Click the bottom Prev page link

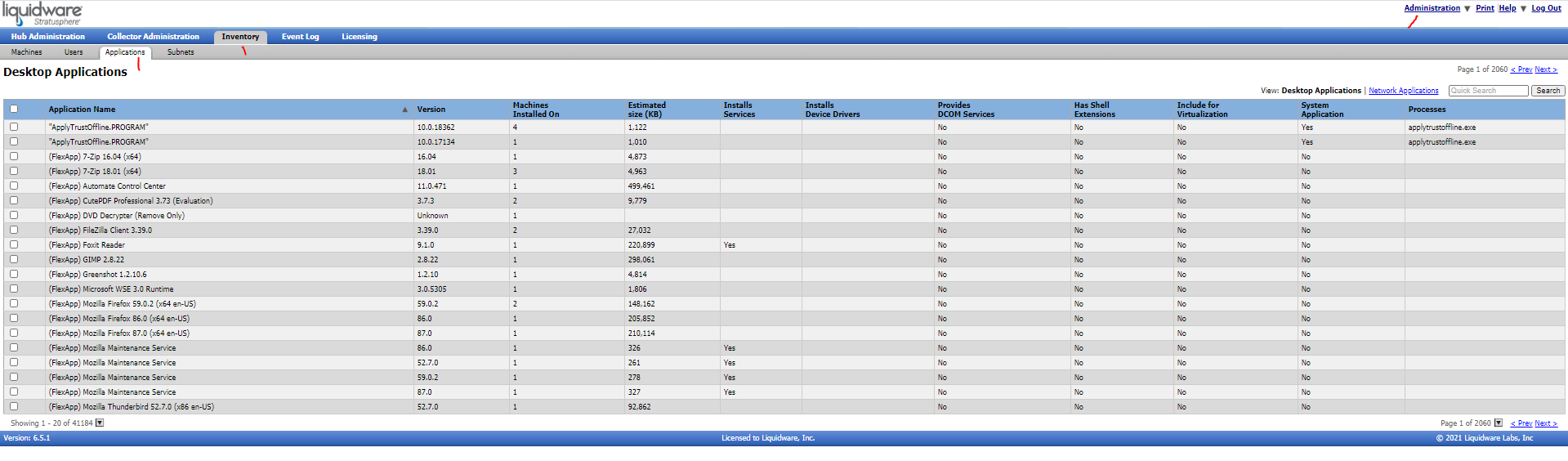(1521, 423)
